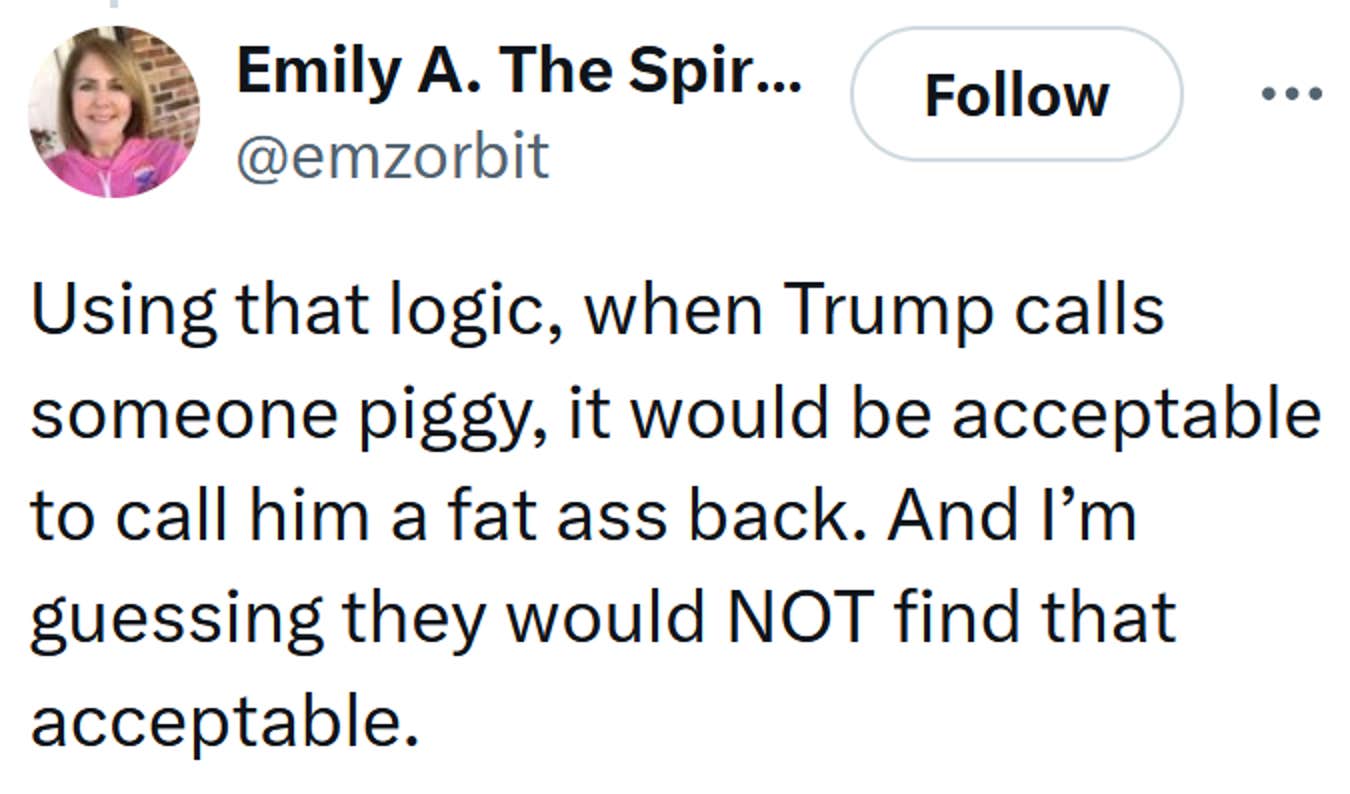Click the display name Emily A. The Spir...
The width and height of the screenshot is (1350, 794).
coord(520,68)
